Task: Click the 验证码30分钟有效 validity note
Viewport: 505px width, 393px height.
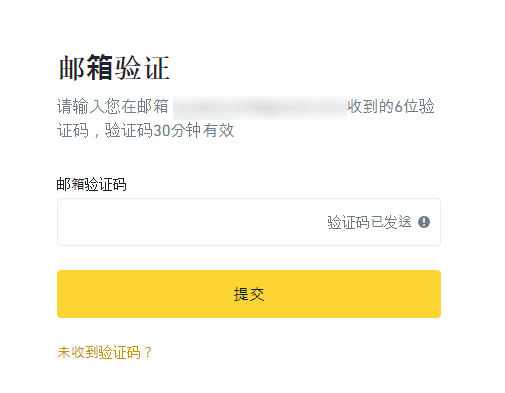Action: click(x=169, y=130)
